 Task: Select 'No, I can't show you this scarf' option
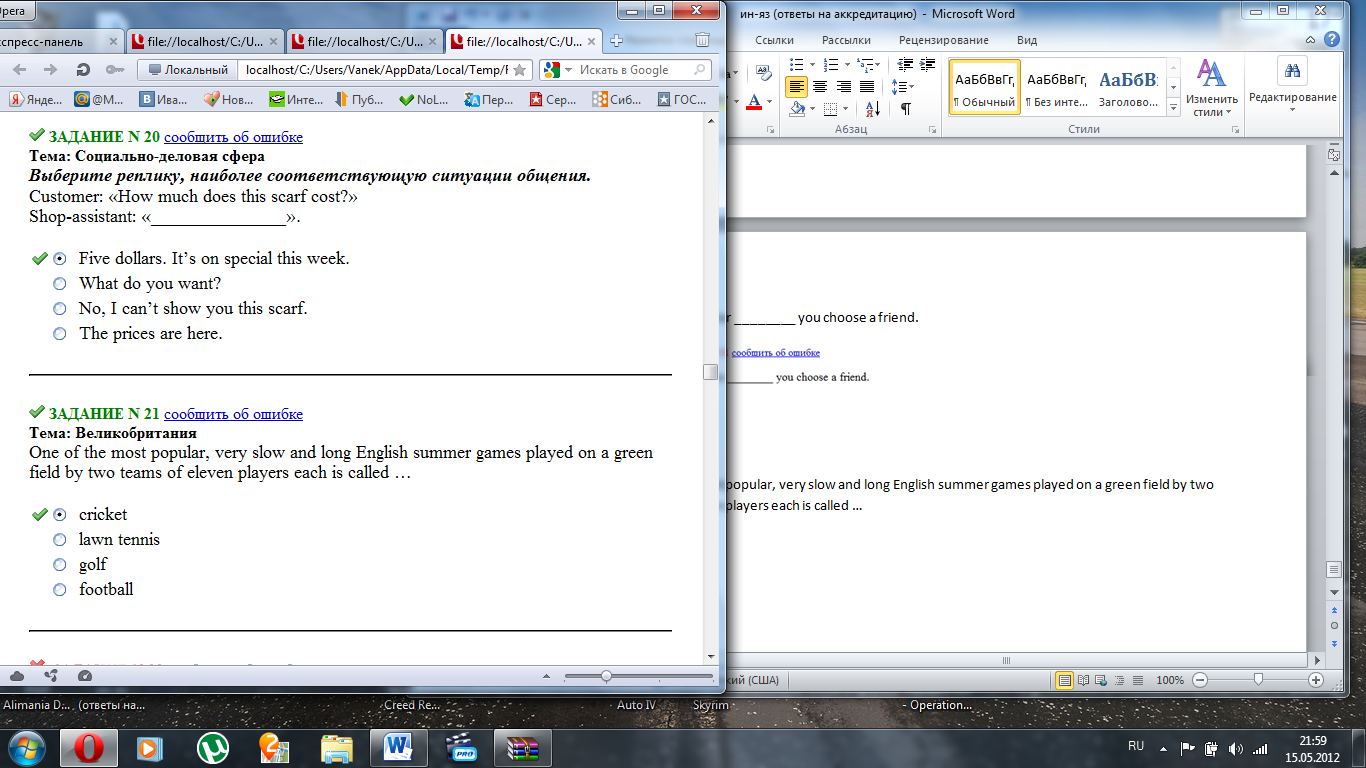click(60, 309)
